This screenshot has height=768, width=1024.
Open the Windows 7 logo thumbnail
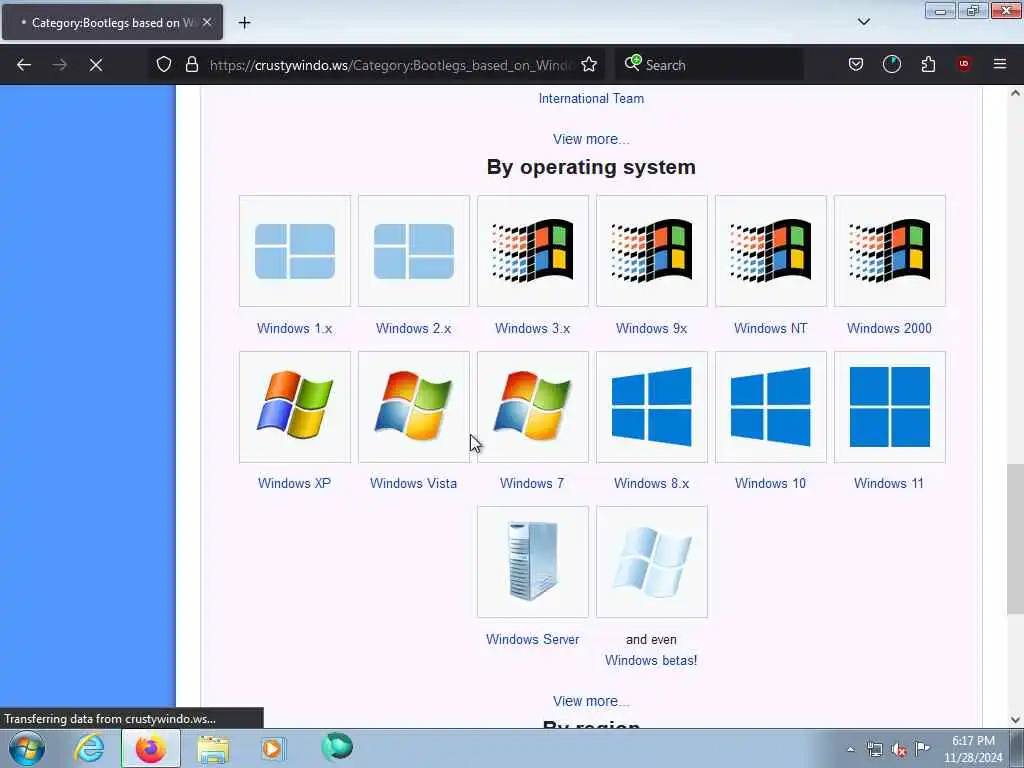(x=532, y=407)
